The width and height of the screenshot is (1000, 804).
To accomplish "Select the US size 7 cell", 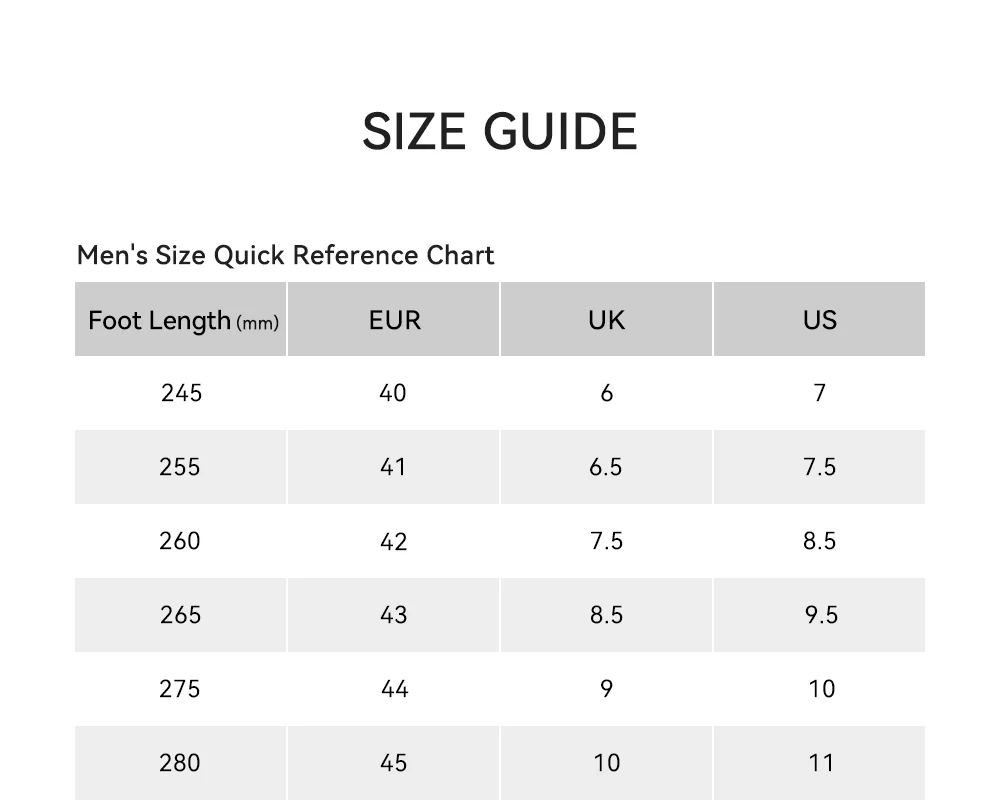I will (819, 393).
